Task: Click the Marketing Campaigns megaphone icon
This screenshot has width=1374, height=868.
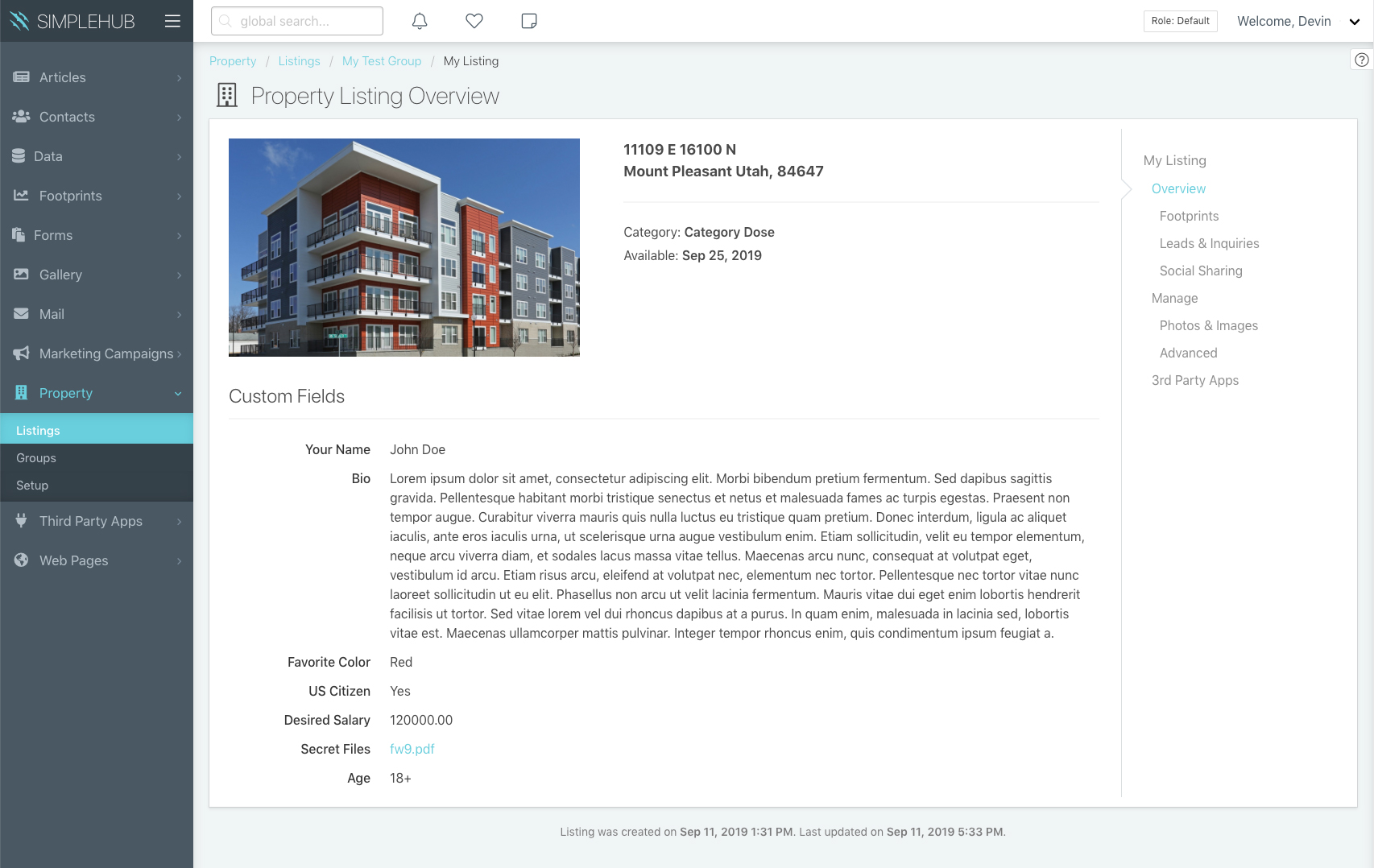Action: [21, 353]
